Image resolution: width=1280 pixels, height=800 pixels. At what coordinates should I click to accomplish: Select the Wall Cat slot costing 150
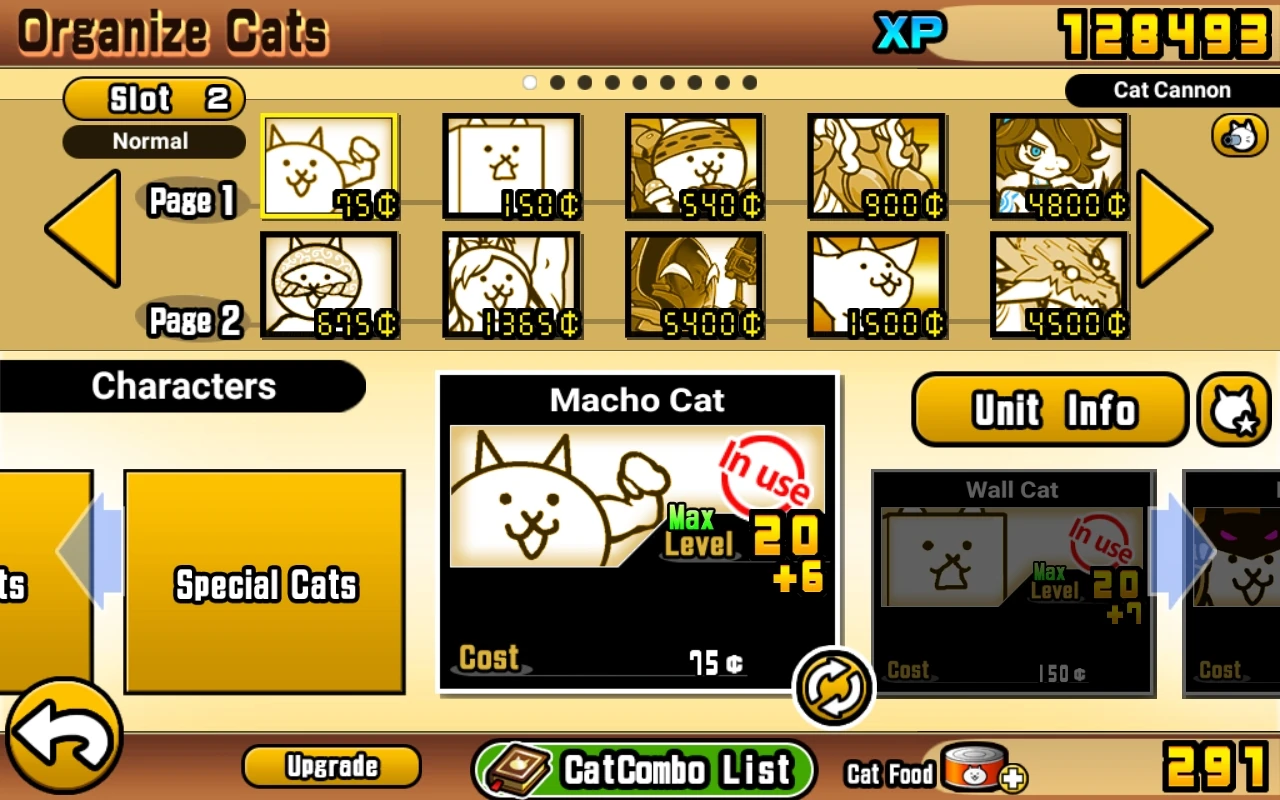point(512,167)
